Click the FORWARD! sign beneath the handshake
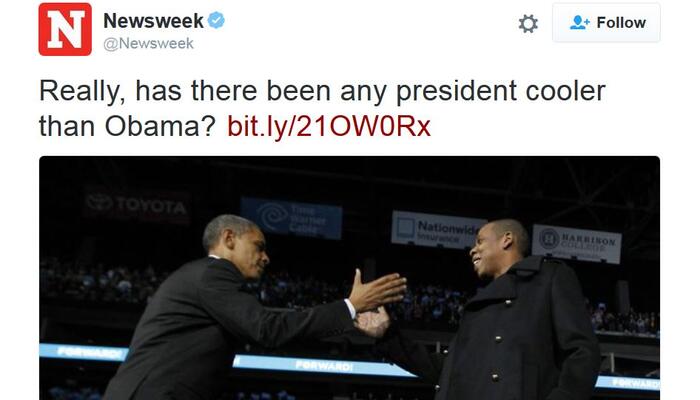This screenshot has width=700, height=400. [324, 366]
